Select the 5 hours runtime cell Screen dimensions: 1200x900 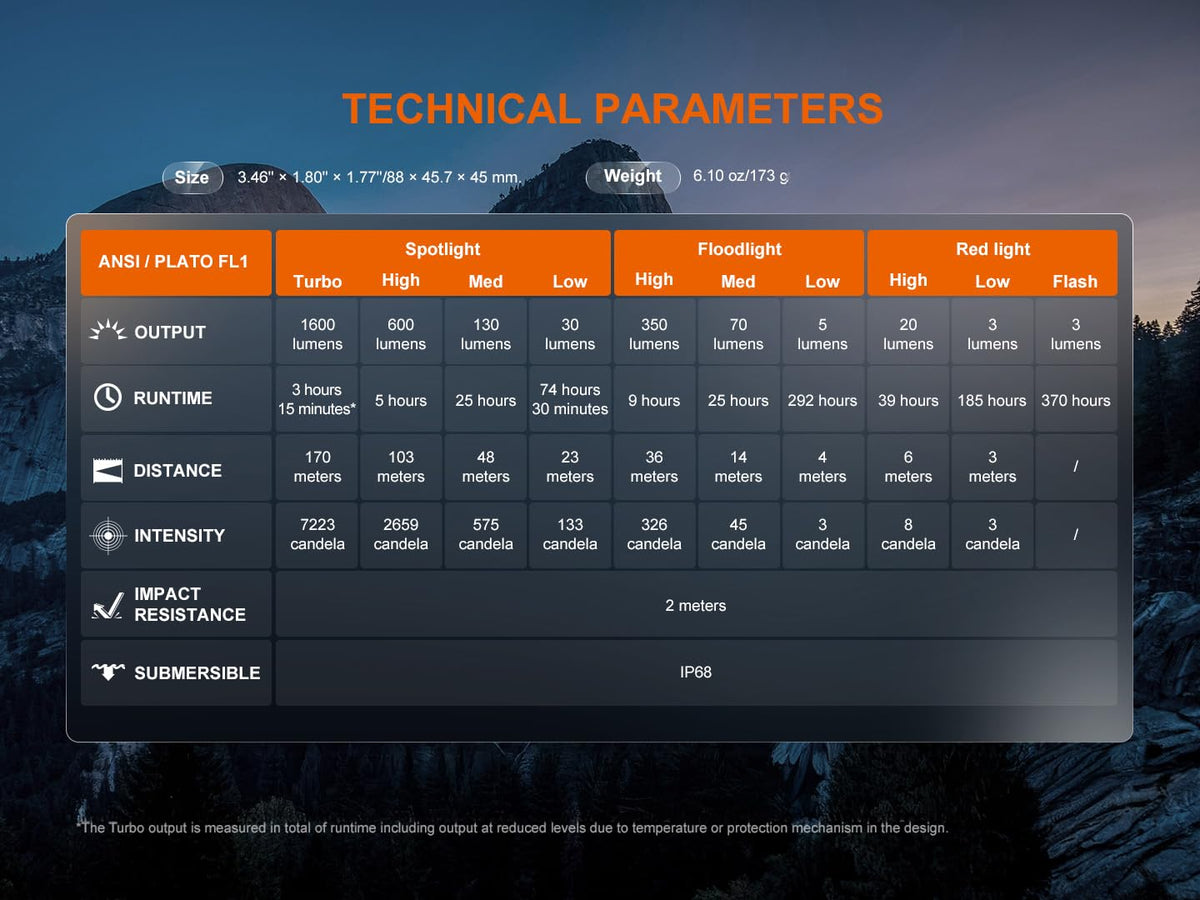(x=401, y=399)
